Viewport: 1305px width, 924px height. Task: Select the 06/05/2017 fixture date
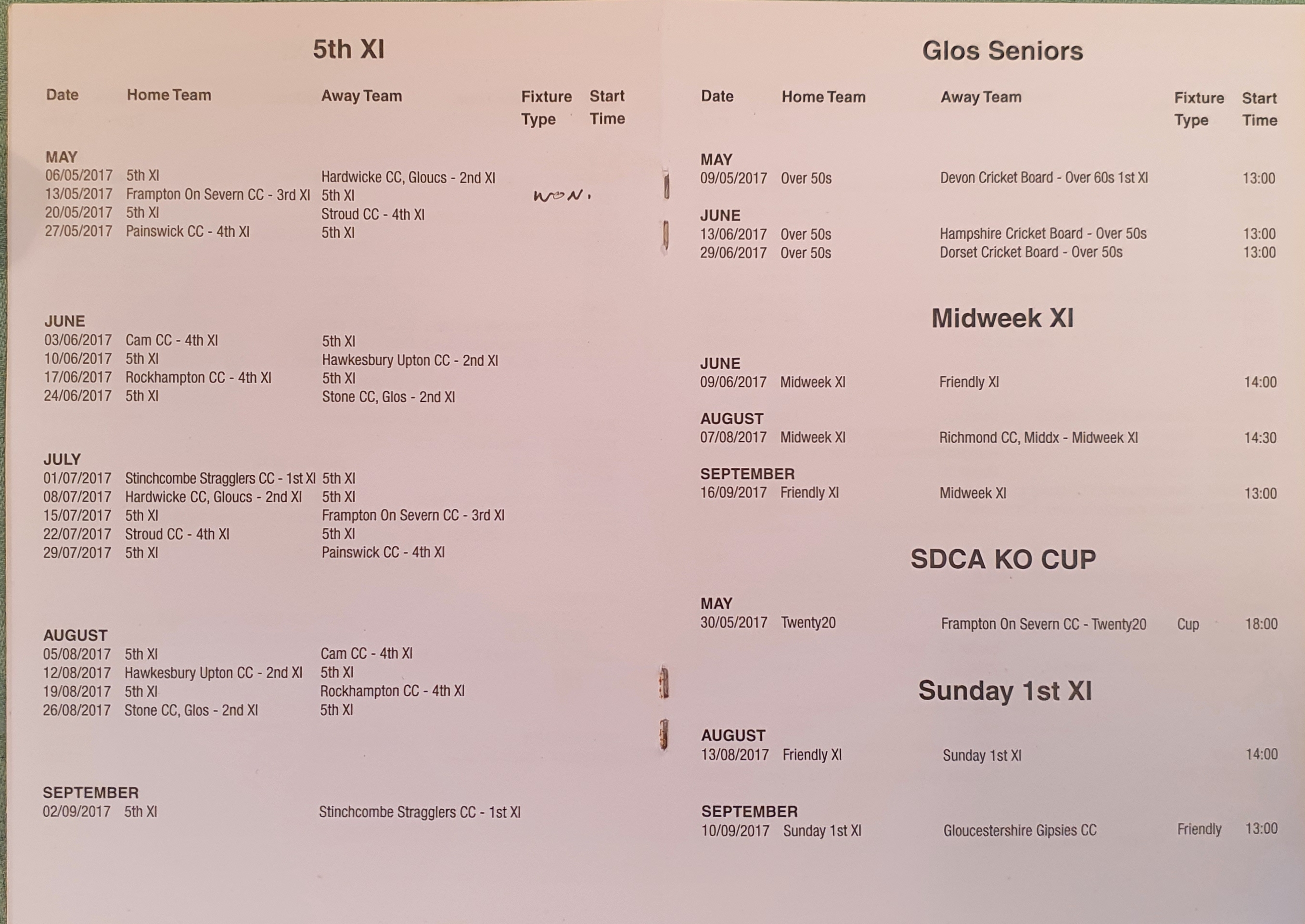[x=78, y=175]
